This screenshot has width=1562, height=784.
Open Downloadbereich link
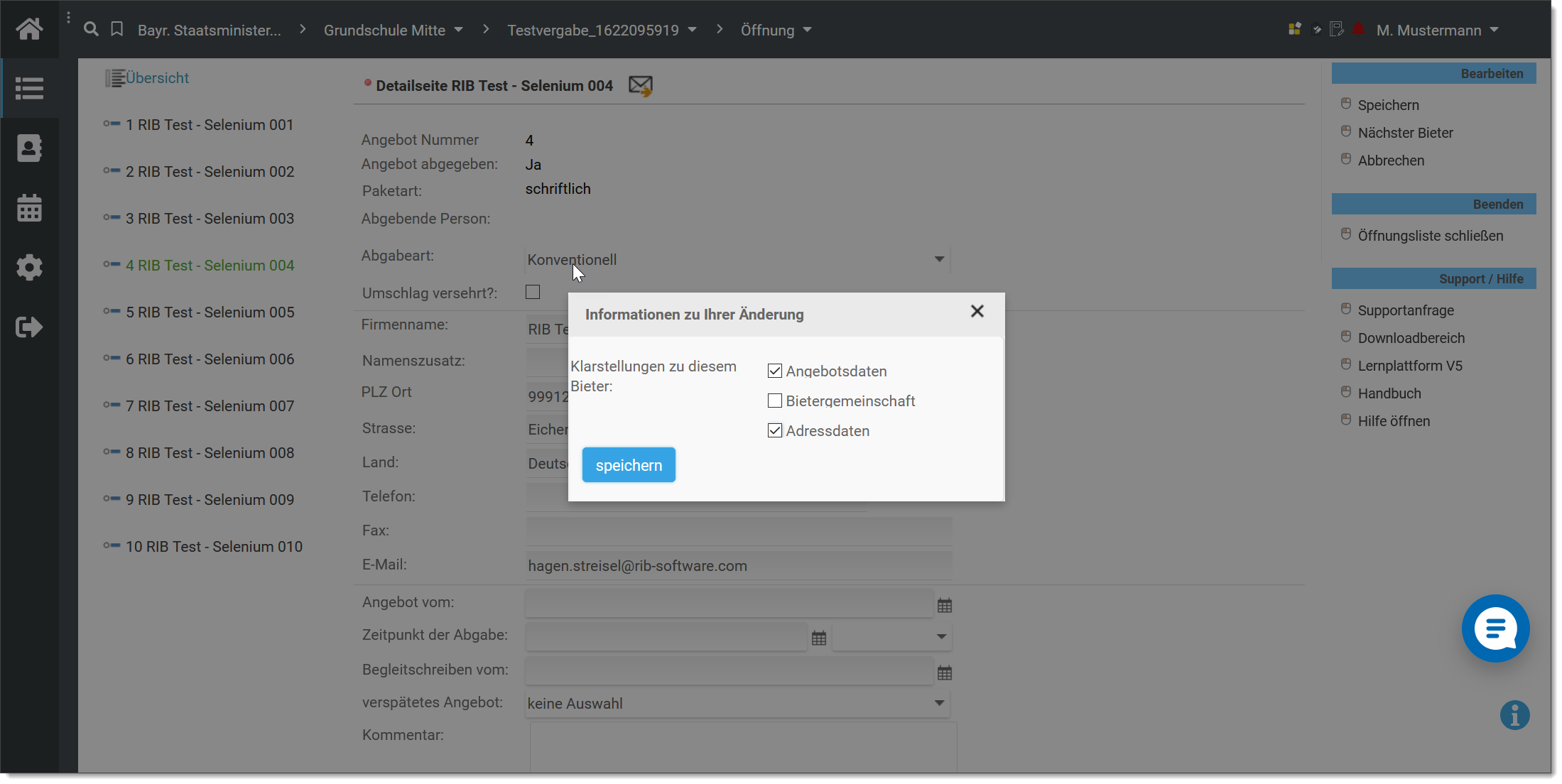coord(1411,338)
